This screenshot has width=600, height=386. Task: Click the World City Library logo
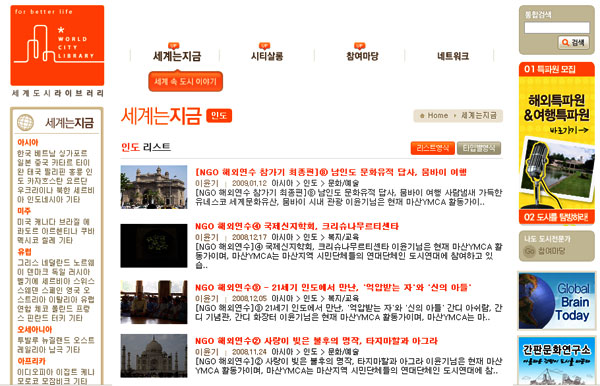[x=57, y=45]
